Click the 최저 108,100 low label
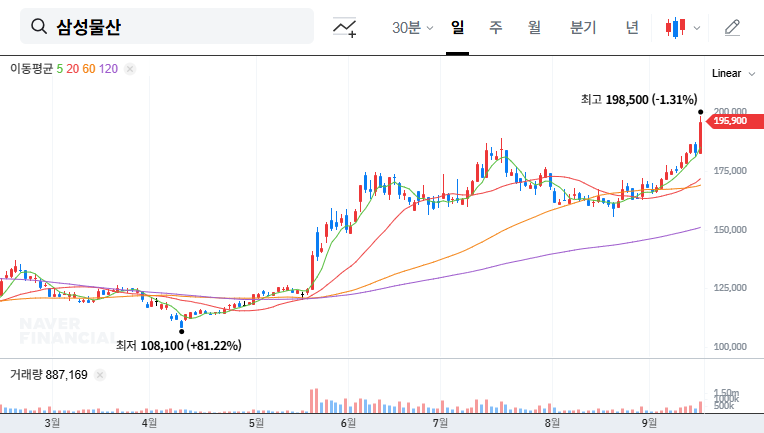 [x=178, y=345]
